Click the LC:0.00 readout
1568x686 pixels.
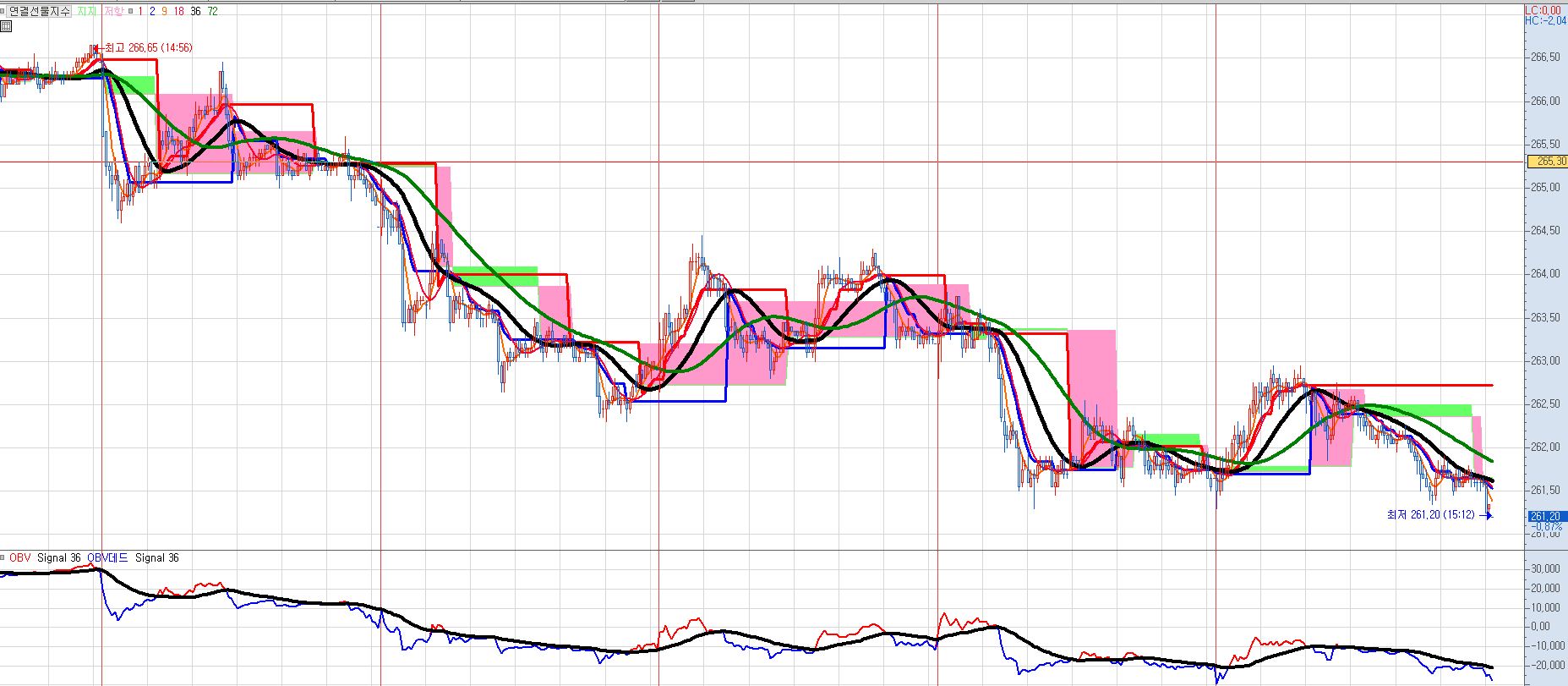coord(1543,10)
